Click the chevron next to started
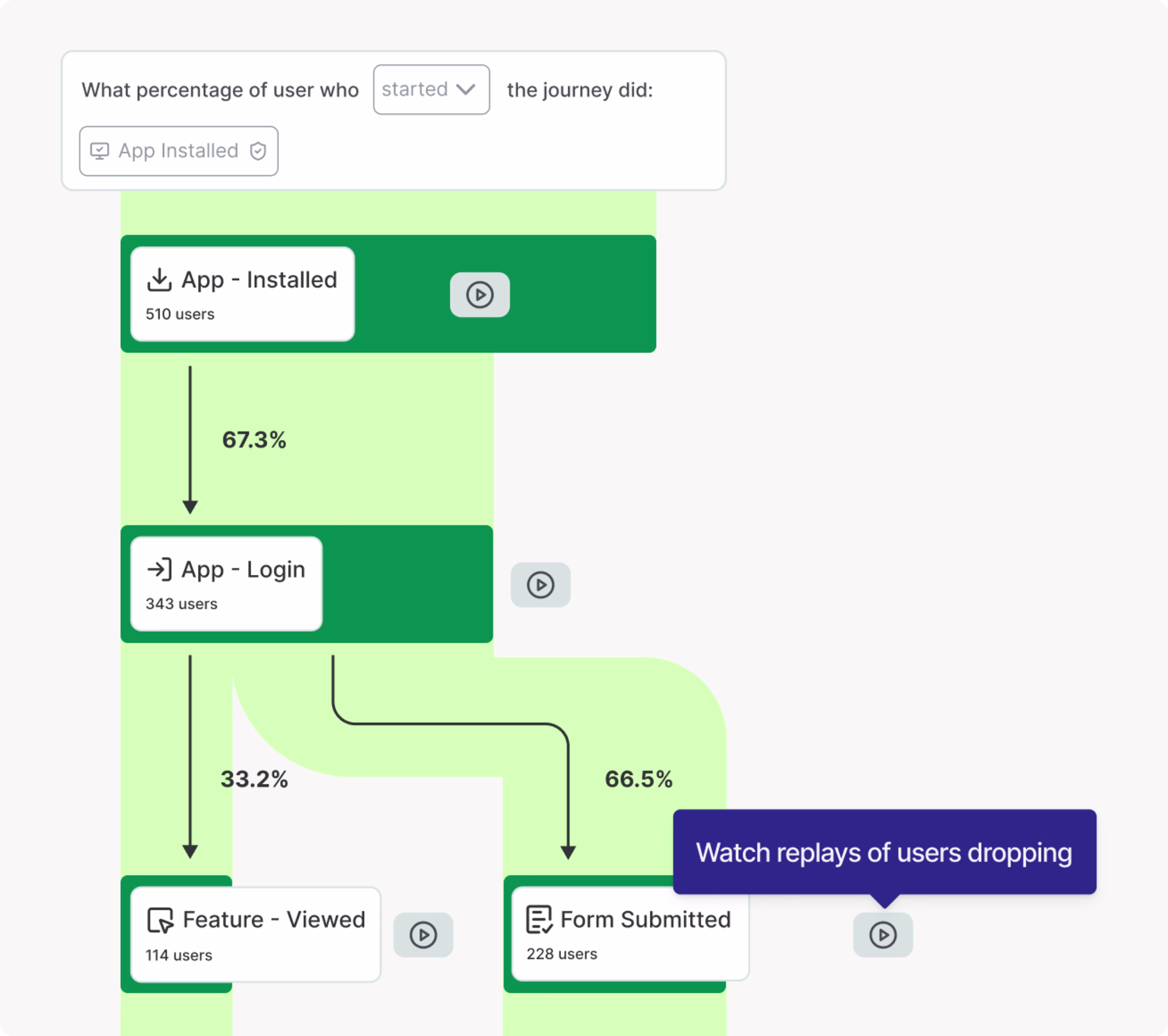This screenshot has height=1036, width=1168. pos(467,89)
